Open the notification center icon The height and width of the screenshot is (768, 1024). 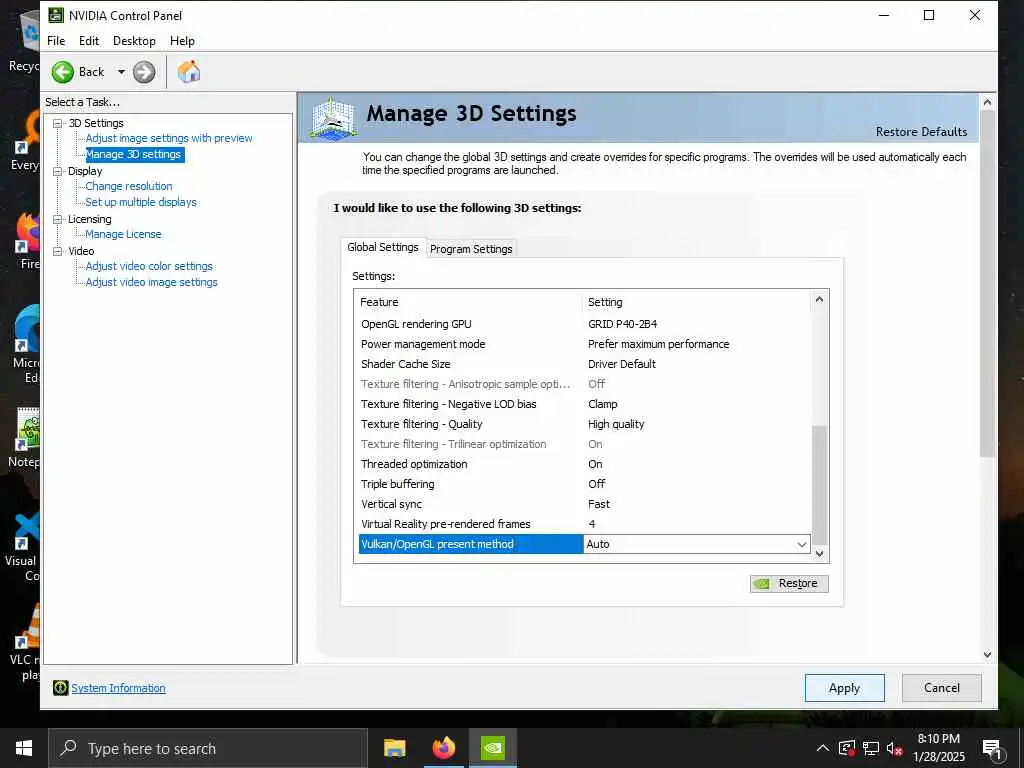(x=992, y=749)
